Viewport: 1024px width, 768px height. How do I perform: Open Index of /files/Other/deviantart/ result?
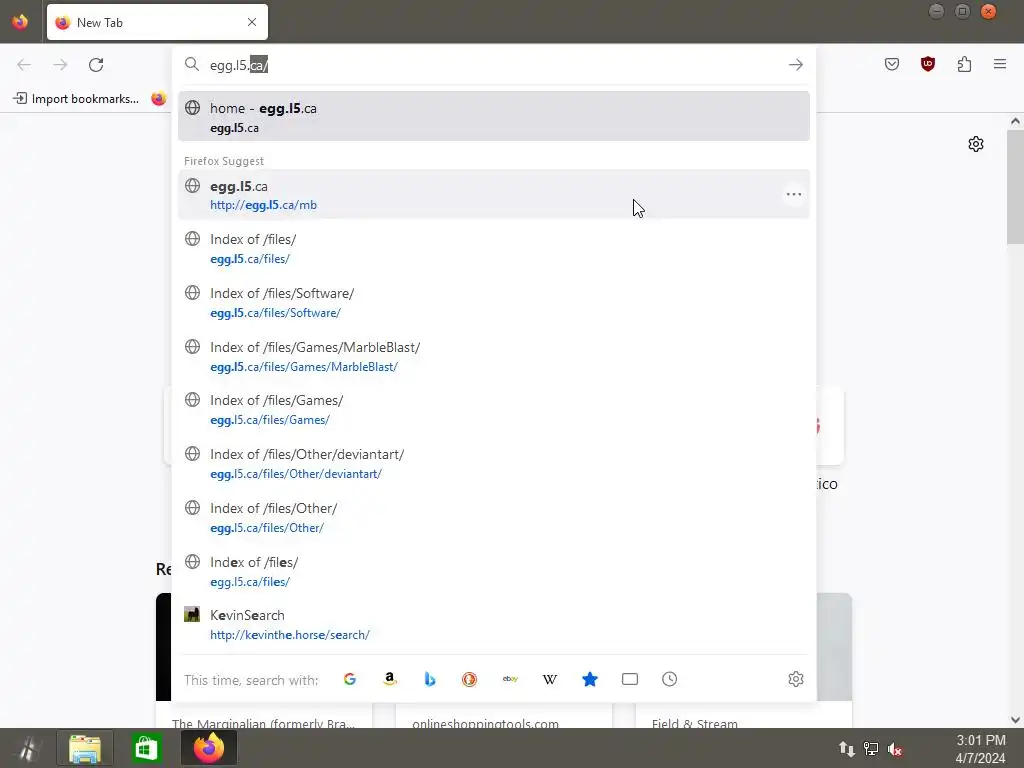(x=494, y=464)
